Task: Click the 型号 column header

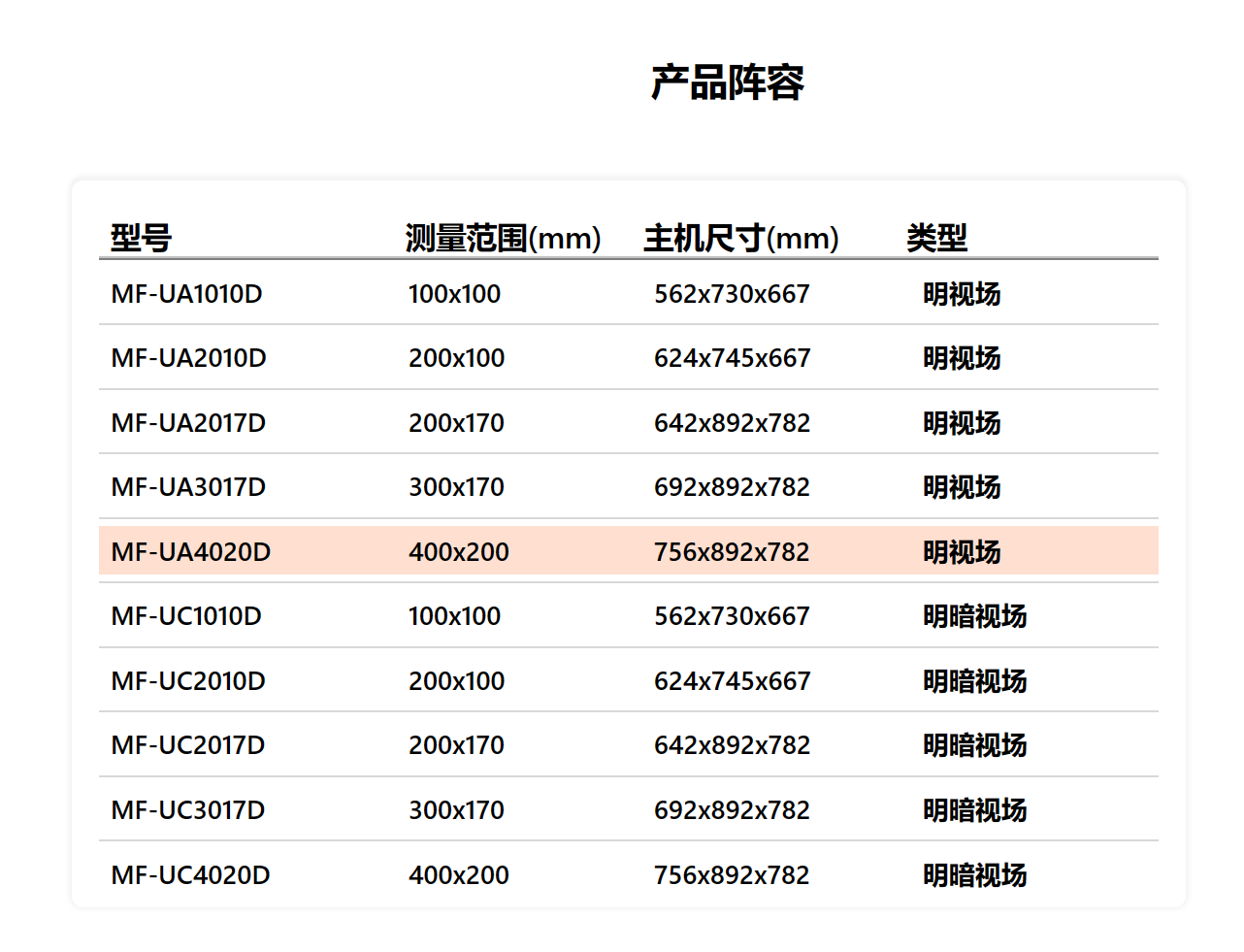Action: (141, 238)
